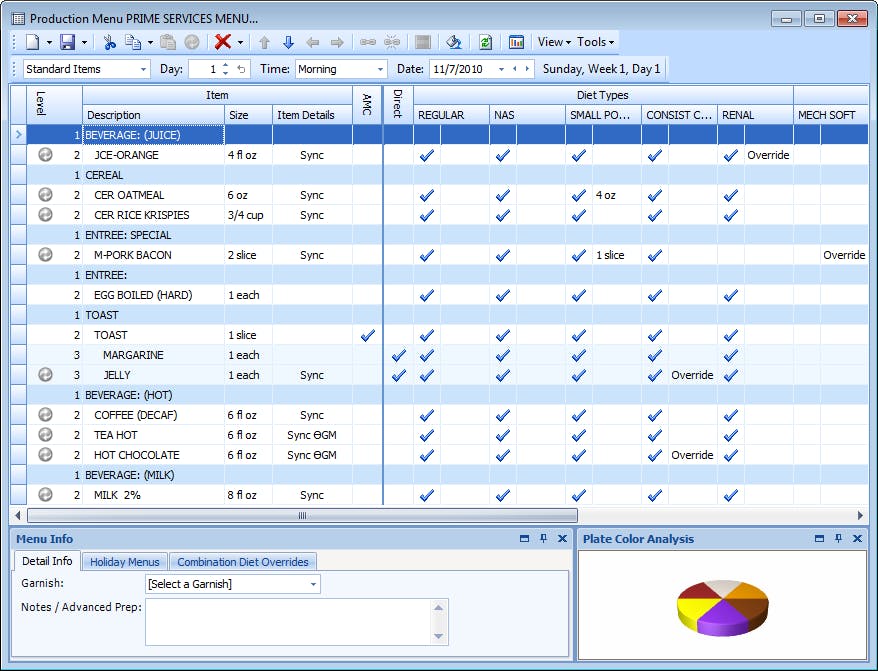Go to the previous date arrow
The height and width of the screenshot is (671, 878).
[x=515, y=69]
